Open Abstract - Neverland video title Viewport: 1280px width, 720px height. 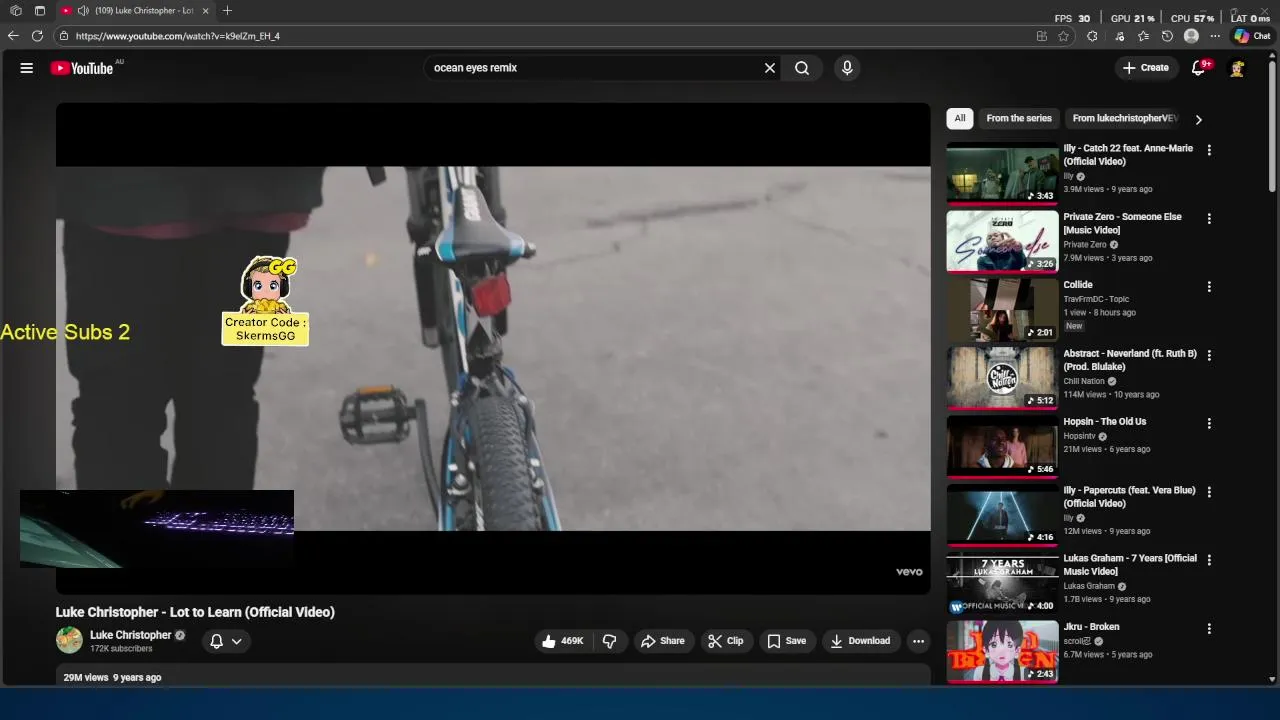tap(1130, 360)
